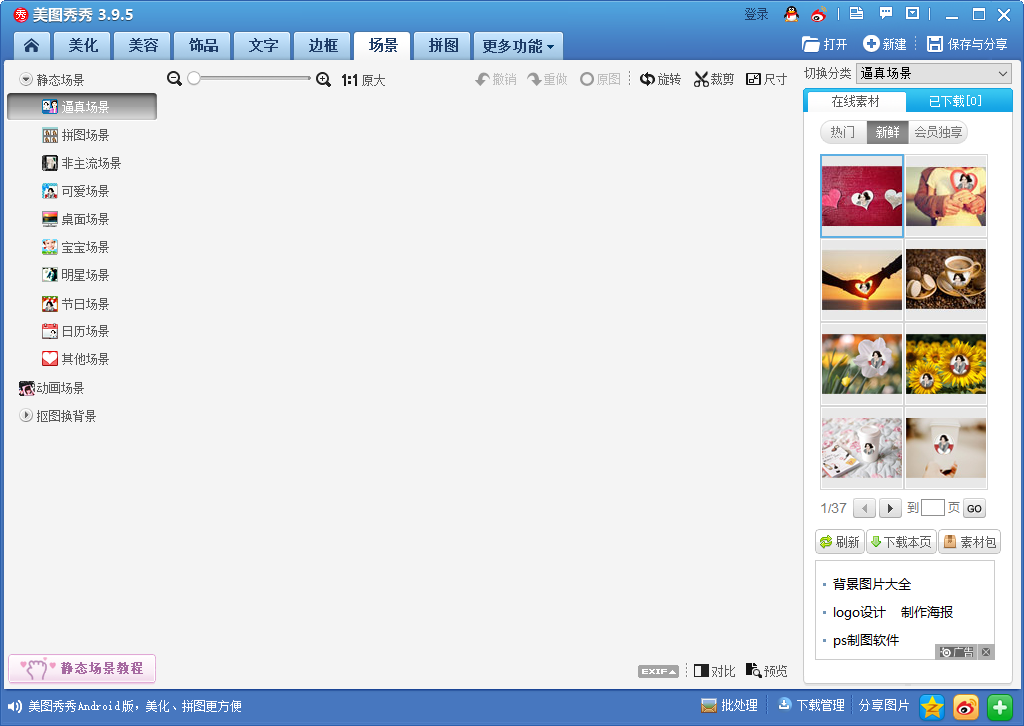Click the green plus share icon
1024x726 pixels.
click(1000, 706)
